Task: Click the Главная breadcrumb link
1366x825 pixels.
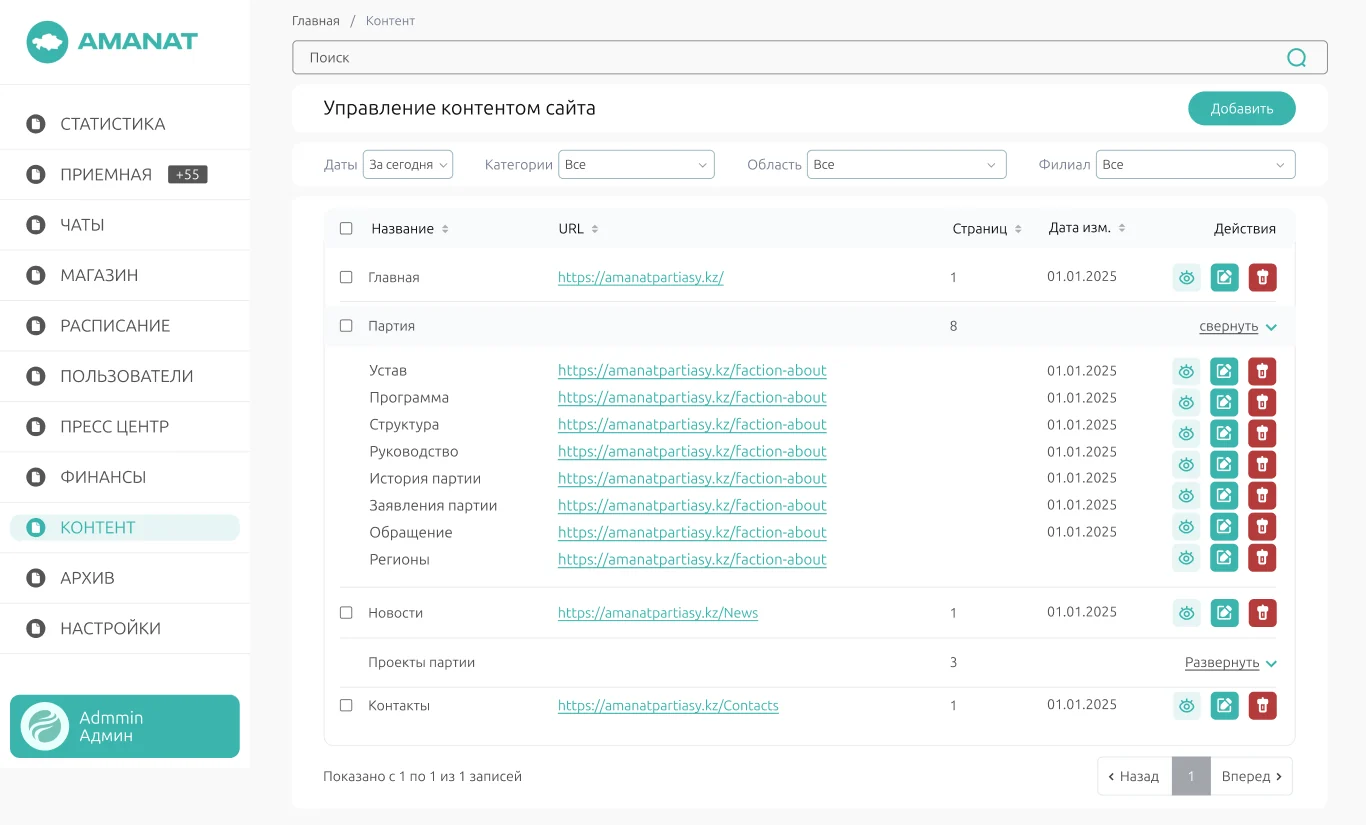Action: [316, 21]
